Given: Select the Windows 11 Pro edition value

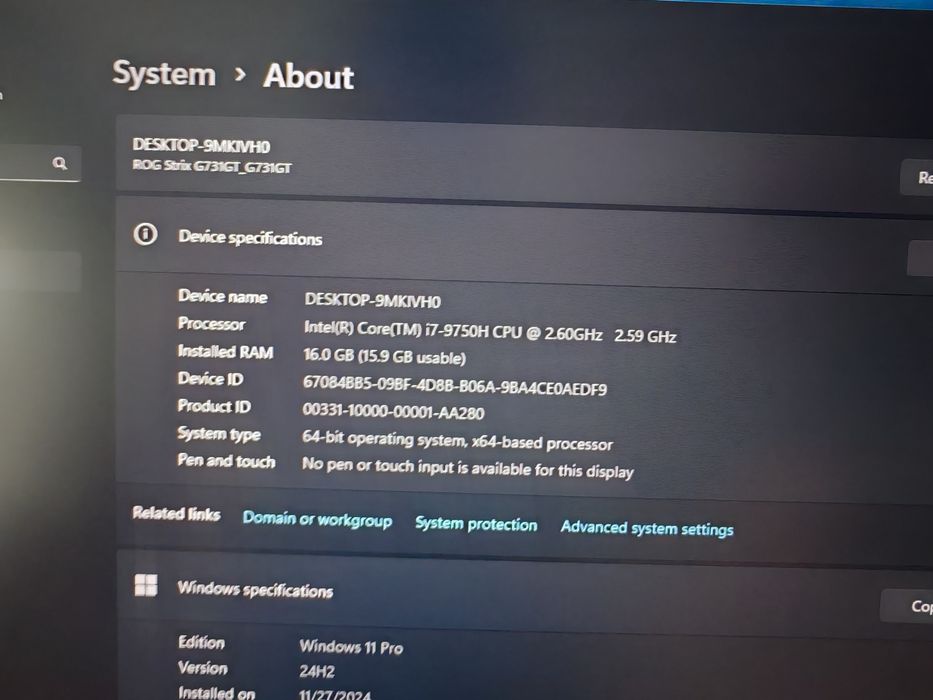Looking at the screenshot, I should click(351, 646).
